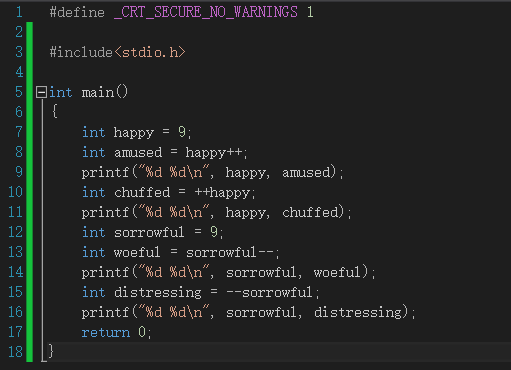Click variable sorrowful in its declaration on line 12
Viewport: 511px width, 370px height.
coord(149,232)
